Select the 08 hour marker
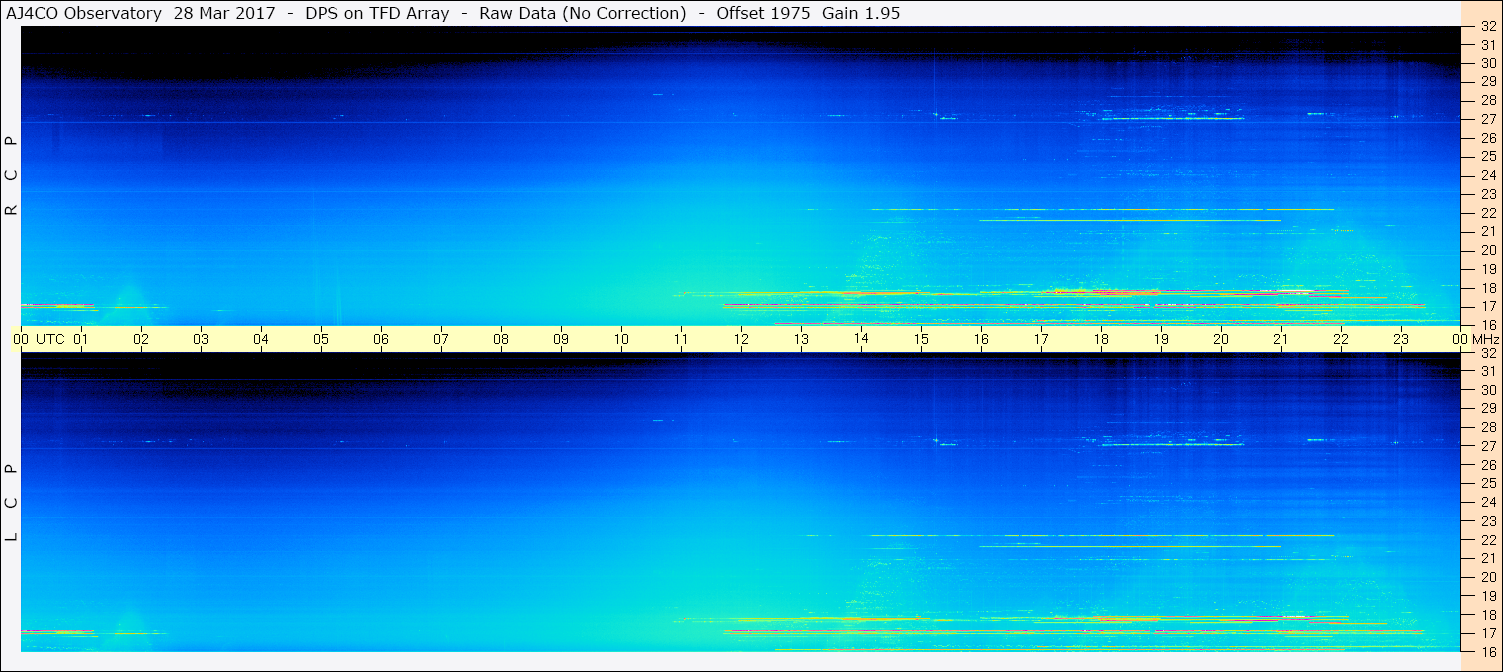Viewport: 1503px width, 672px height. 501,339
